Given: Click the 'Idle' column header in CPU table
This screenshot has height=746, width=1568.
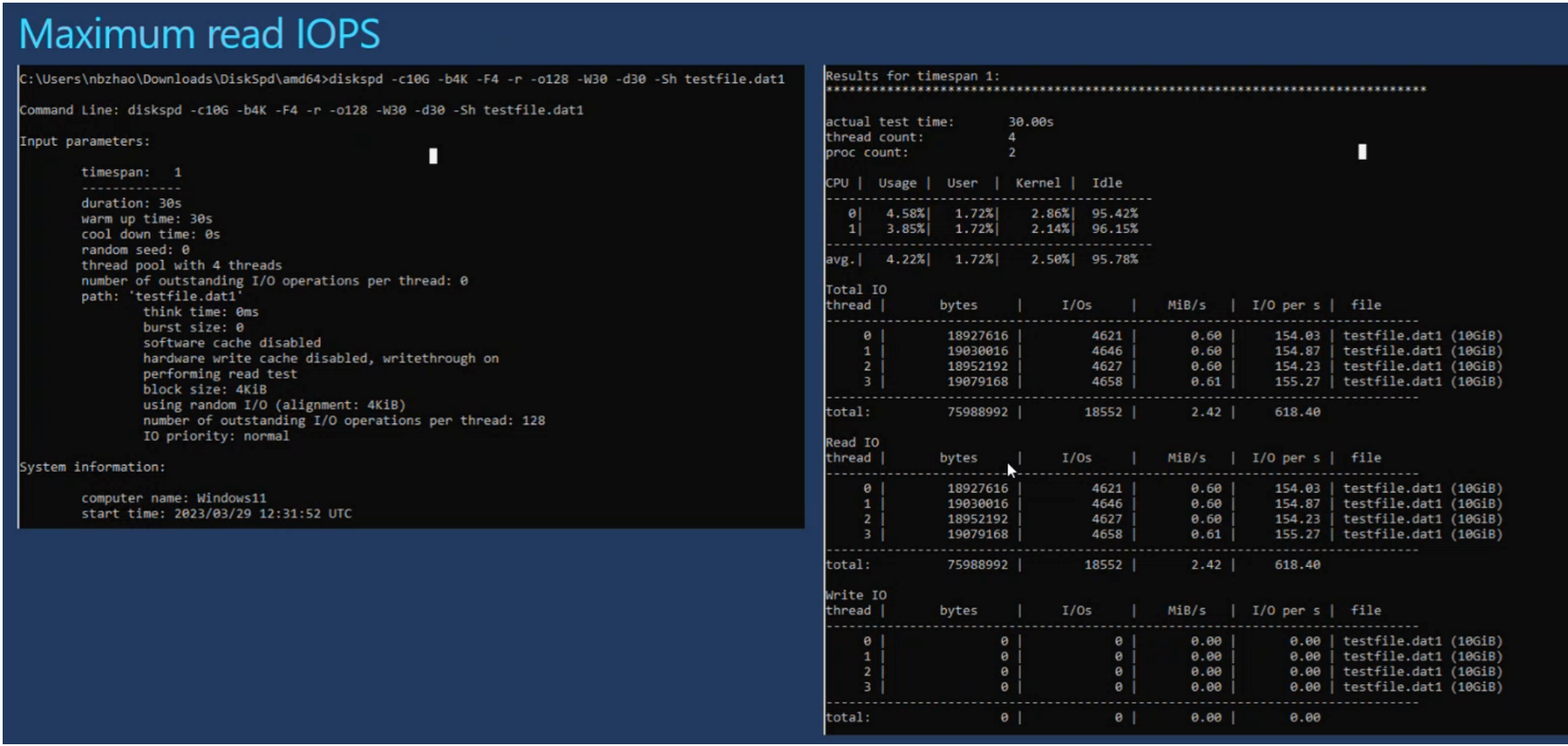Looking at the screenshot, I should click(1107, 183).
